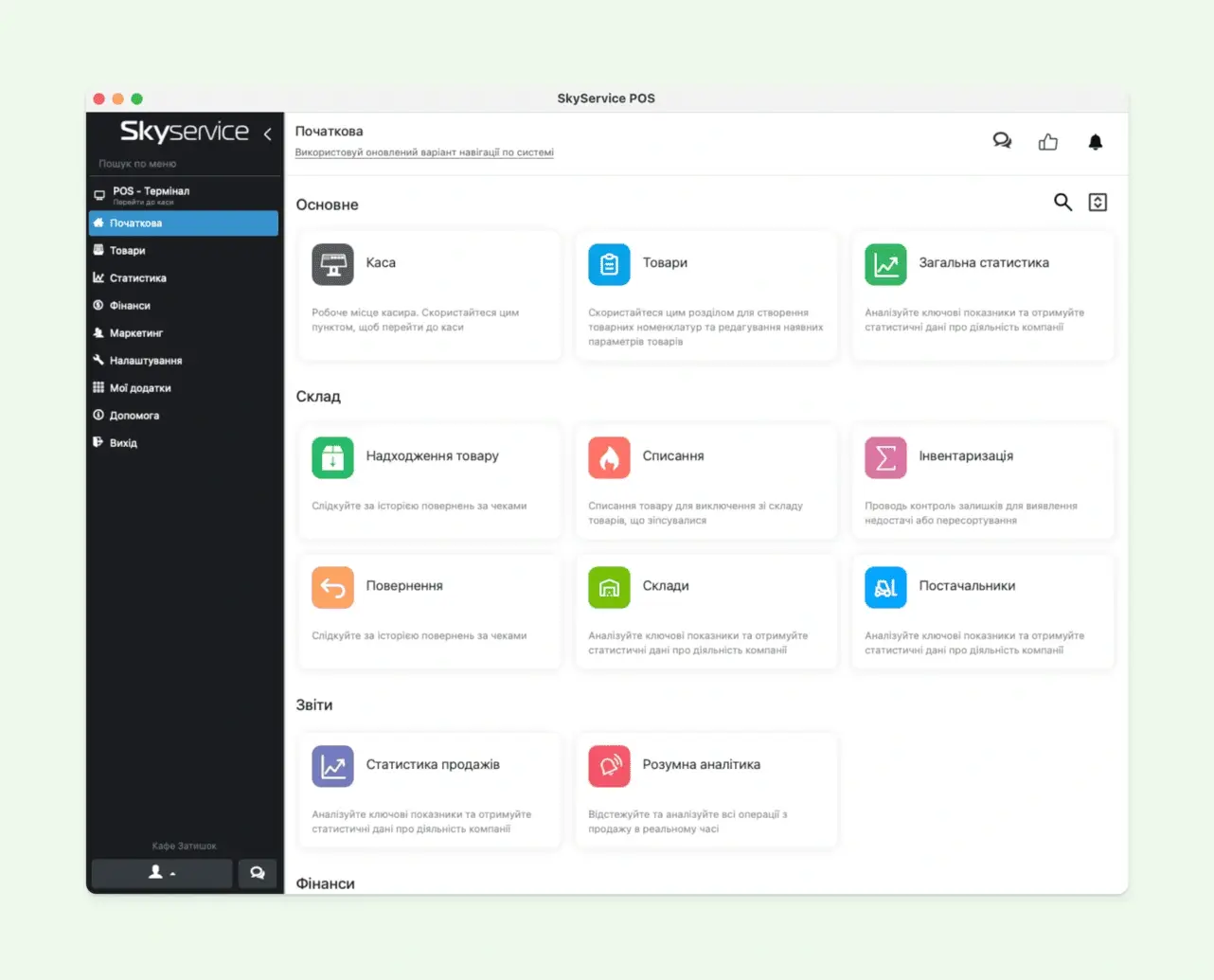This screenshot has width=1214, height=980.
Task: Open the search magnifier in Основне
Action: pyautogui.click(x=1062, y=203)
